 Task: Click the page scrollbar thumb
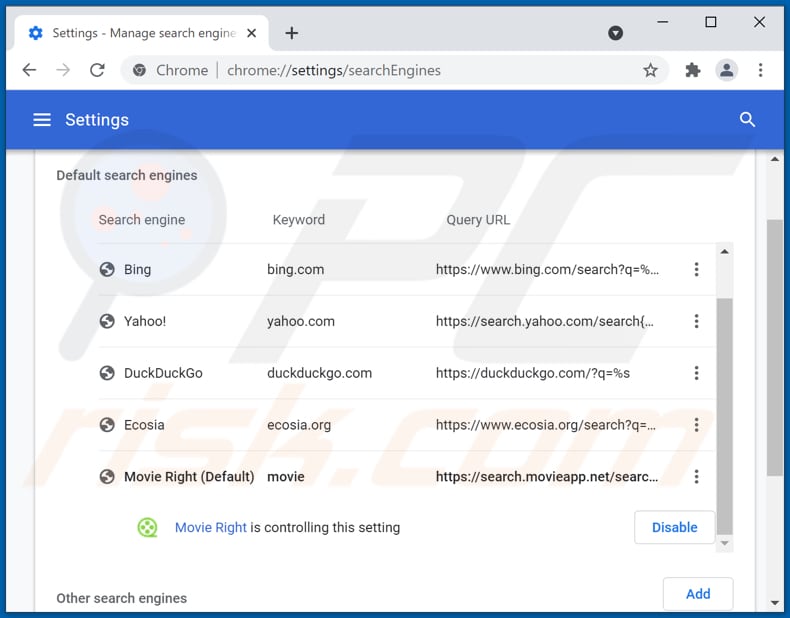[774, 347]
